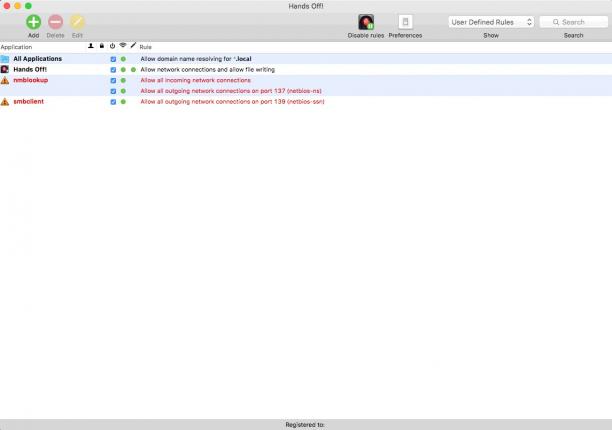Select the port 139 (netbios-ssn) rule text
This screenshot has height=430, width=612.
pyautogui.click(x=232, y=101)
